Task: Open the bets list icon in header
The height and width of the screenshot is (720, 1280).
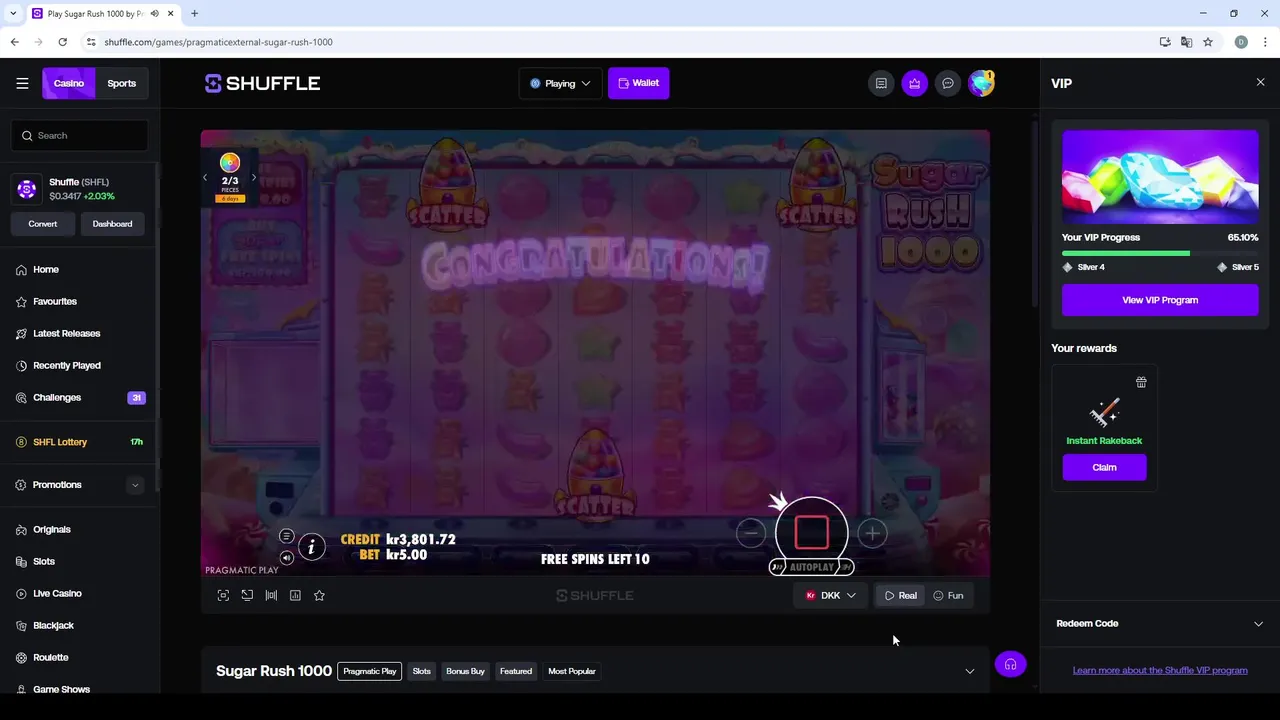Action: pyautogui.click(x=881, y=83)
